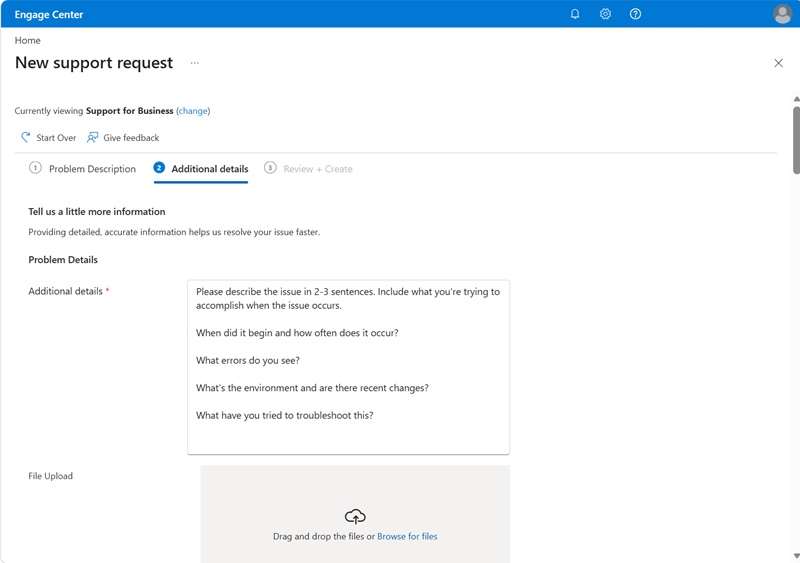Click the Give feedback button label
The height and width of the screenshot is (563, 800).
tap(131, 138)
